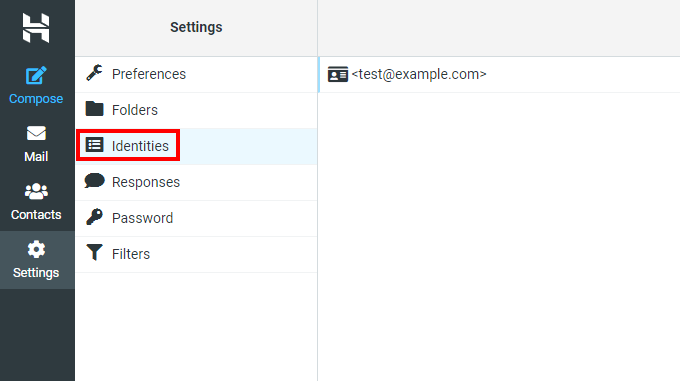Open the Password settings entry
Image resolution: width=680 pixels, height=381 pixels.
coord(196,218)
